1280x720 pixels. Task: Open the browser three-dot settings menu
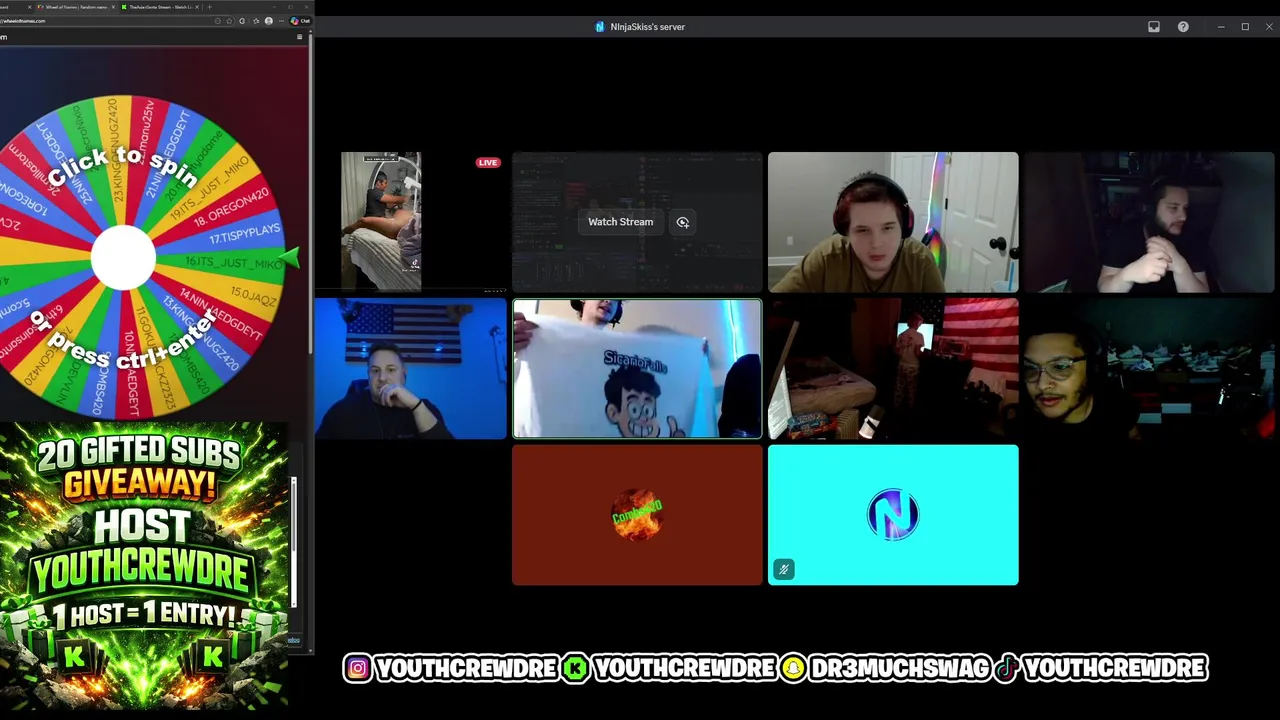281,21
